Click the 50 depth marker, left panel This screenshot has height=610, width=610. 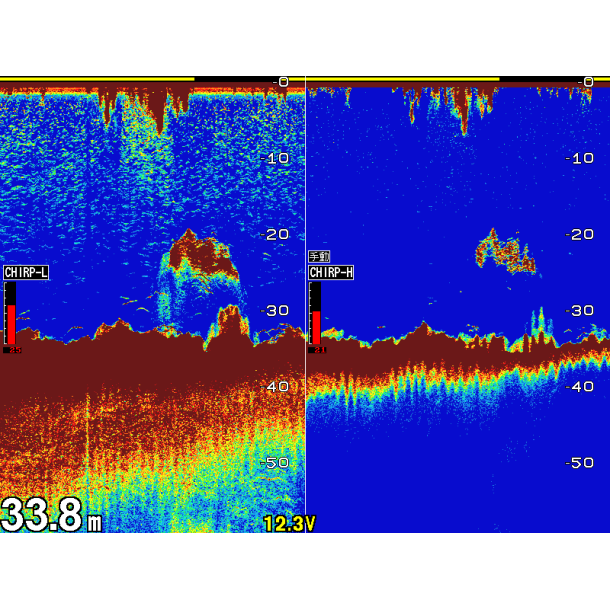click(276, 462)
